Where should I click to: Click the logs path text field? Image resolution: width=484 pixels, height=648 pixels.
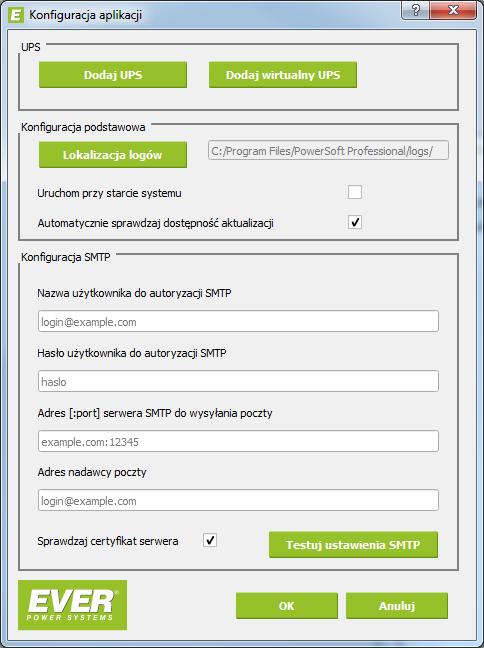click(329, 150)
